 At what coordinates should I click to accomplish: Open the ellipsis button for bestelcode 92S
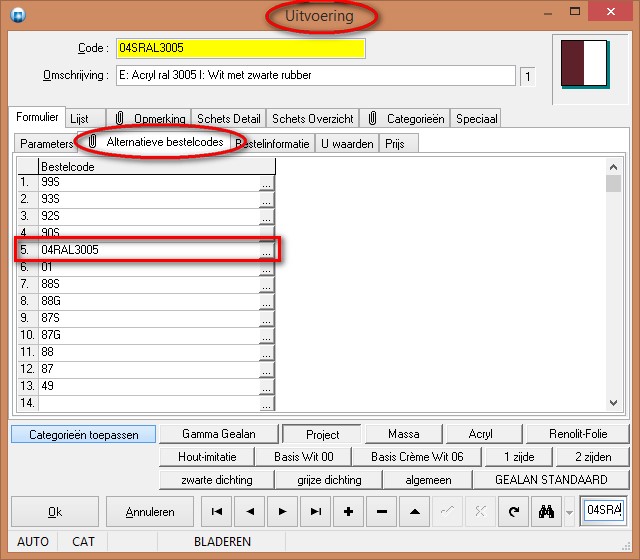click(x=267, y=218)
